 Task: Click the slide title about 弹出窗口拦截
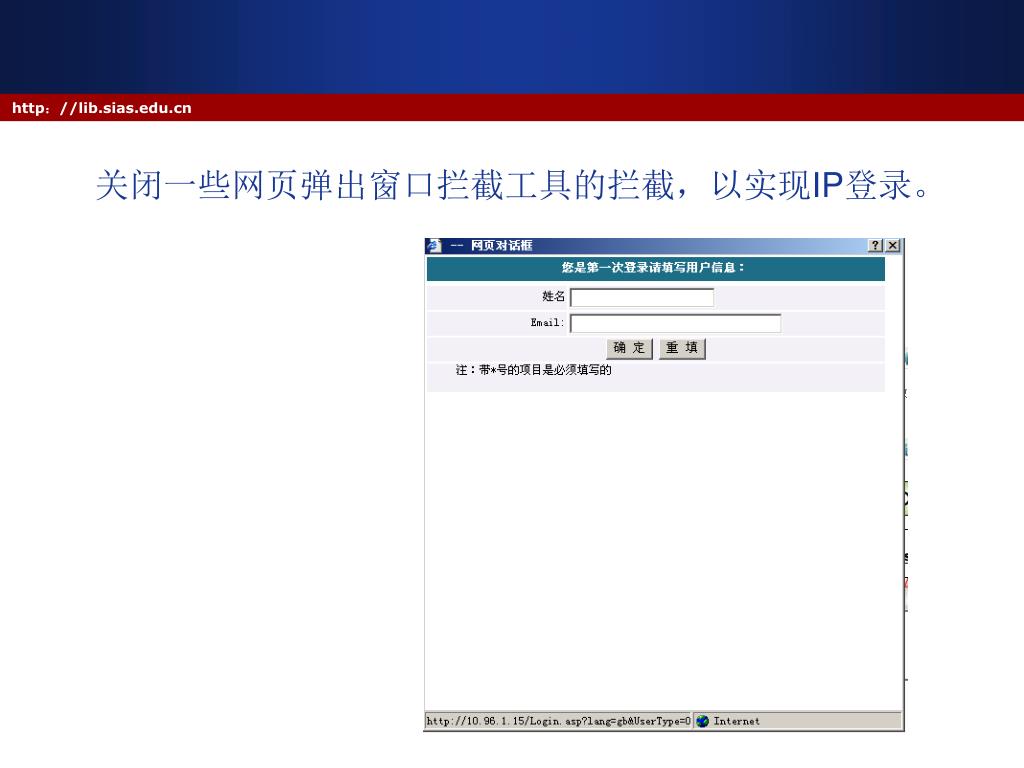tap(513, 185)
